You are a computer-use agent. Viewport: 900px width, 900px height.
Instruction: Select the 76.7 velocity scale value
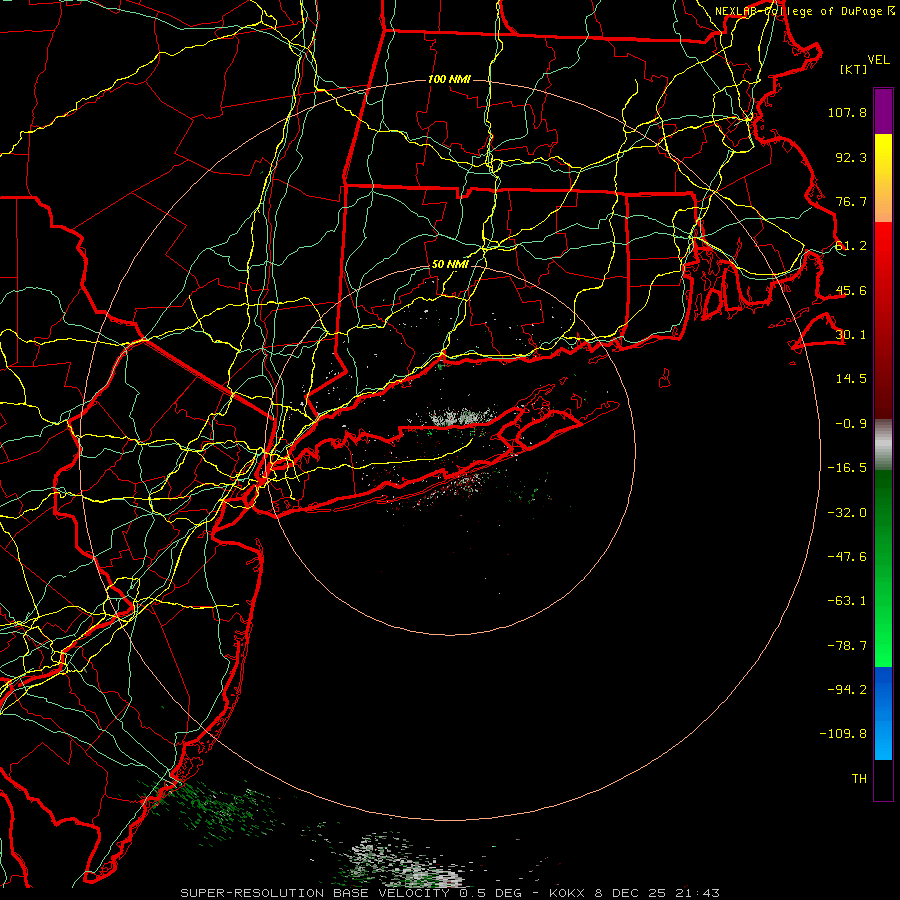851,201
